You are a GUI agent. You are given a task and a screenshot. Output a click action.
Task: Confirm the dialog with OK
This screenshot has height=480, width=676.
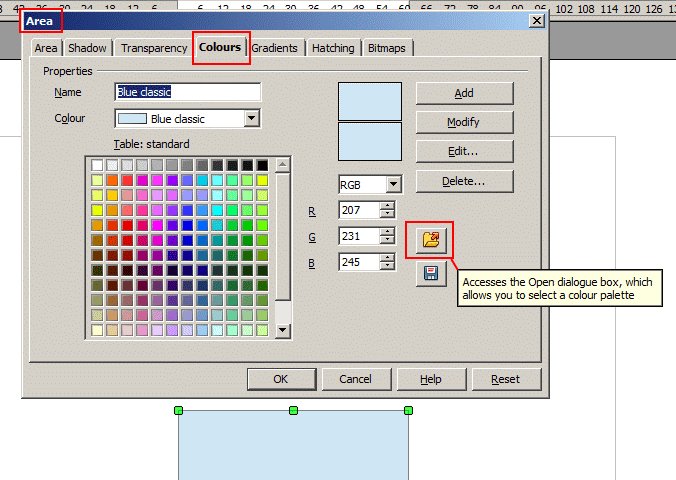coord(280,379)
